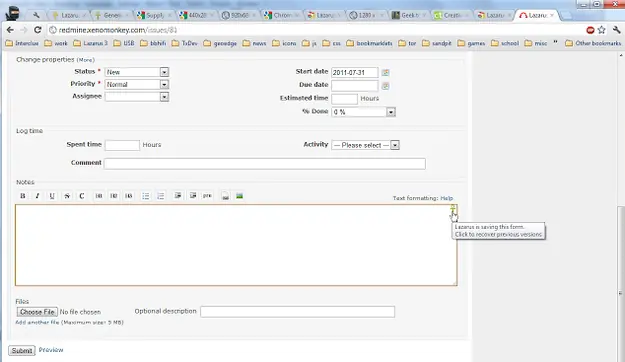
Task: Click the page vertical scrollbar thumb
Action: point(621,283)
